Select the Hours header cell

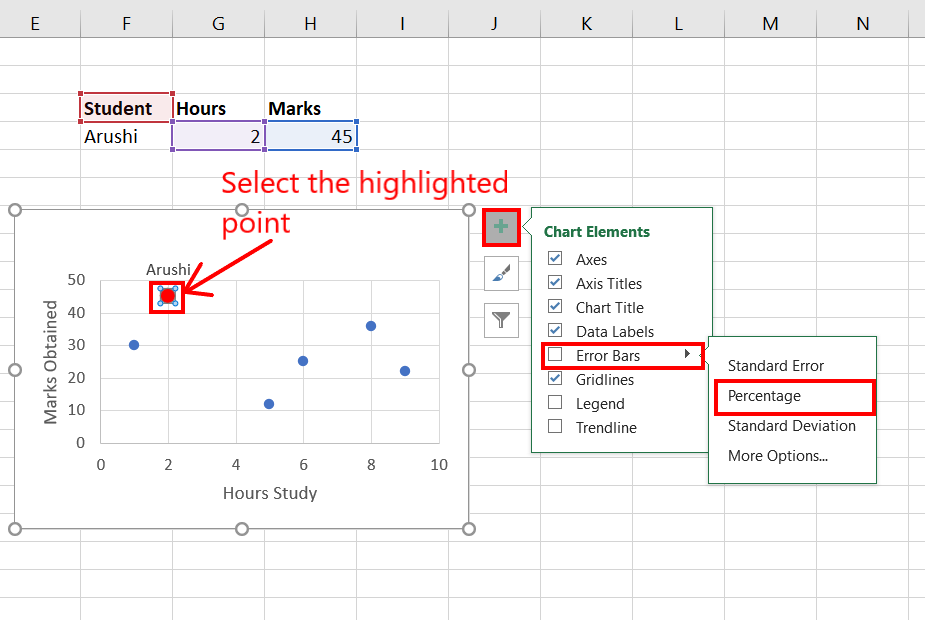218,108
